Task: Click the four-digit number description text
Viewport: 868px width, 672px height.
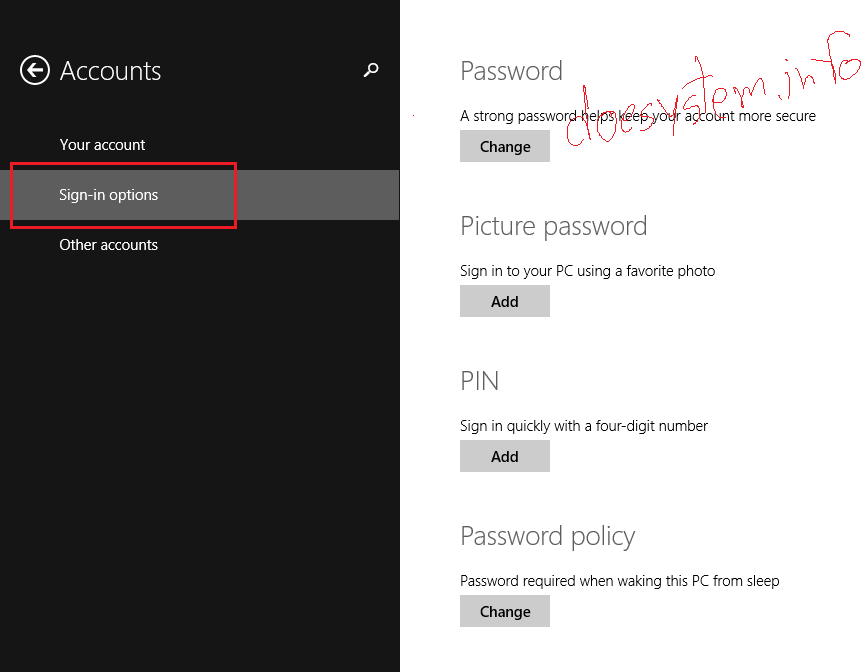Action: [583, 425]
